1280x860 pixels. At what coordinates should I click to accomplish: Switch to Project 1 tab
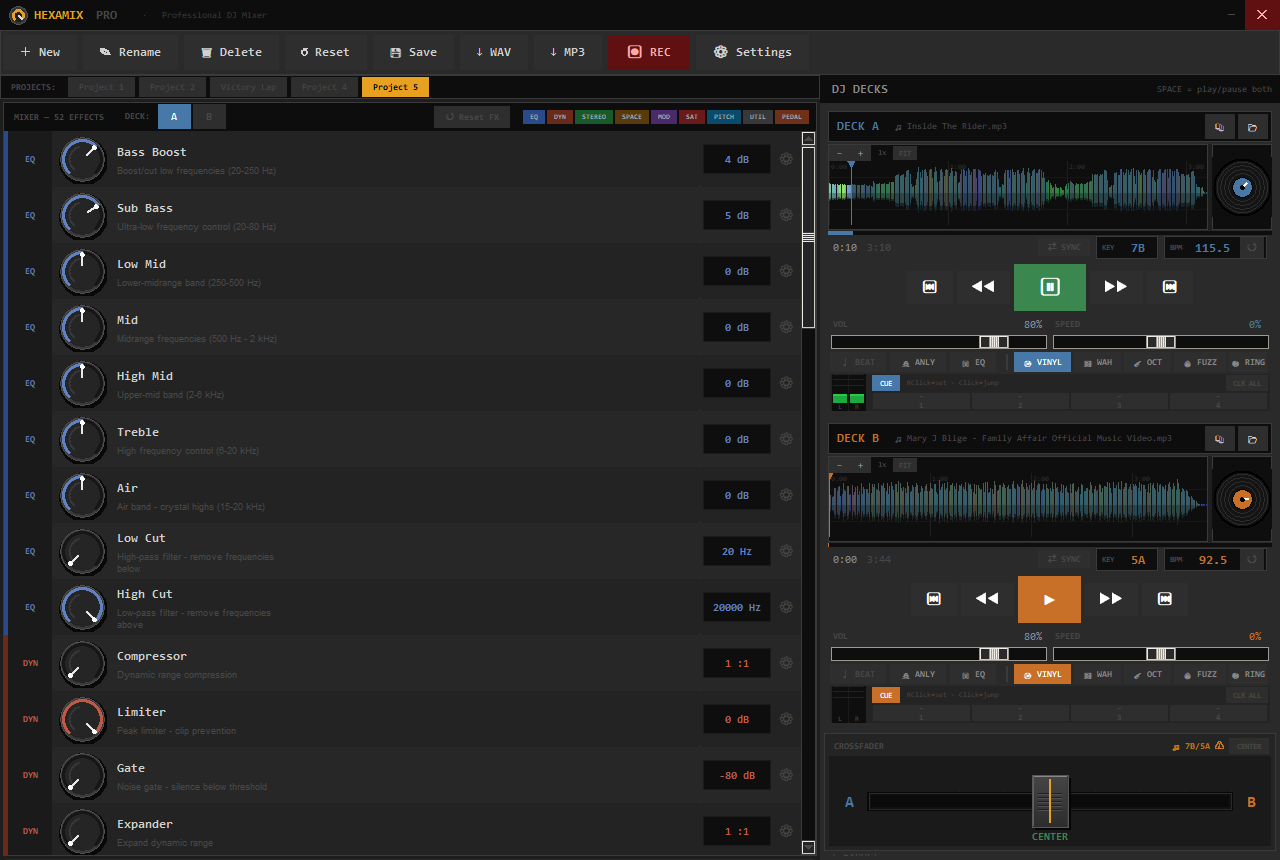(x=102, y=87)
